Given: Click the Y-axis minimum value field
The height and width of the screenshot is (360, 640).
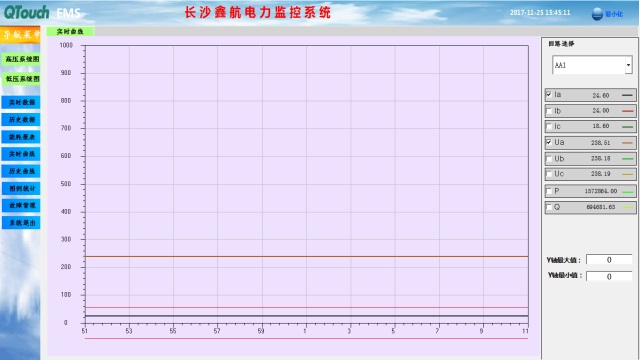Looking at the screenshot, I should click(x=609, y=276).
